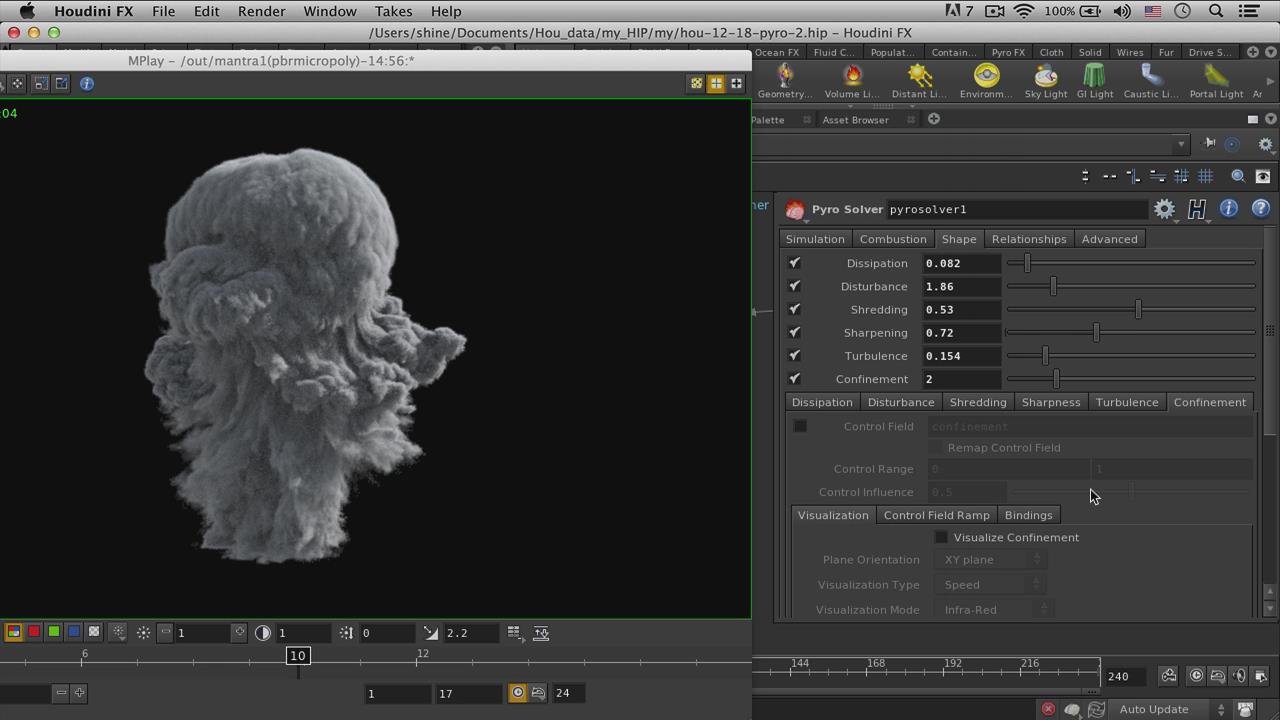The image size is (1280, 720).
Task: Open the Pyro Solver gear menu
Action: pos(1164,209)
